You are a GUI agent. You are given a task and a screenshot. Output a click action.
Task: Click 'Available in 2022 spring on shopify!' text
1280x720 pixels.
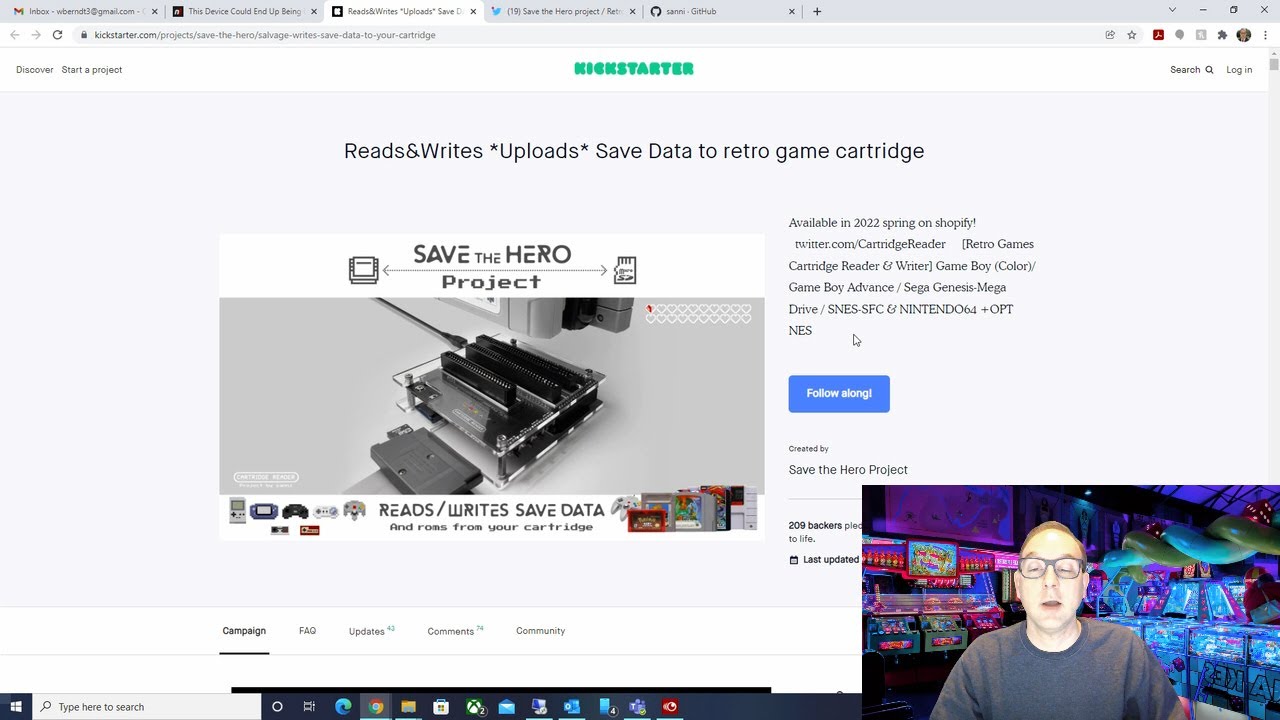(882, 223)
